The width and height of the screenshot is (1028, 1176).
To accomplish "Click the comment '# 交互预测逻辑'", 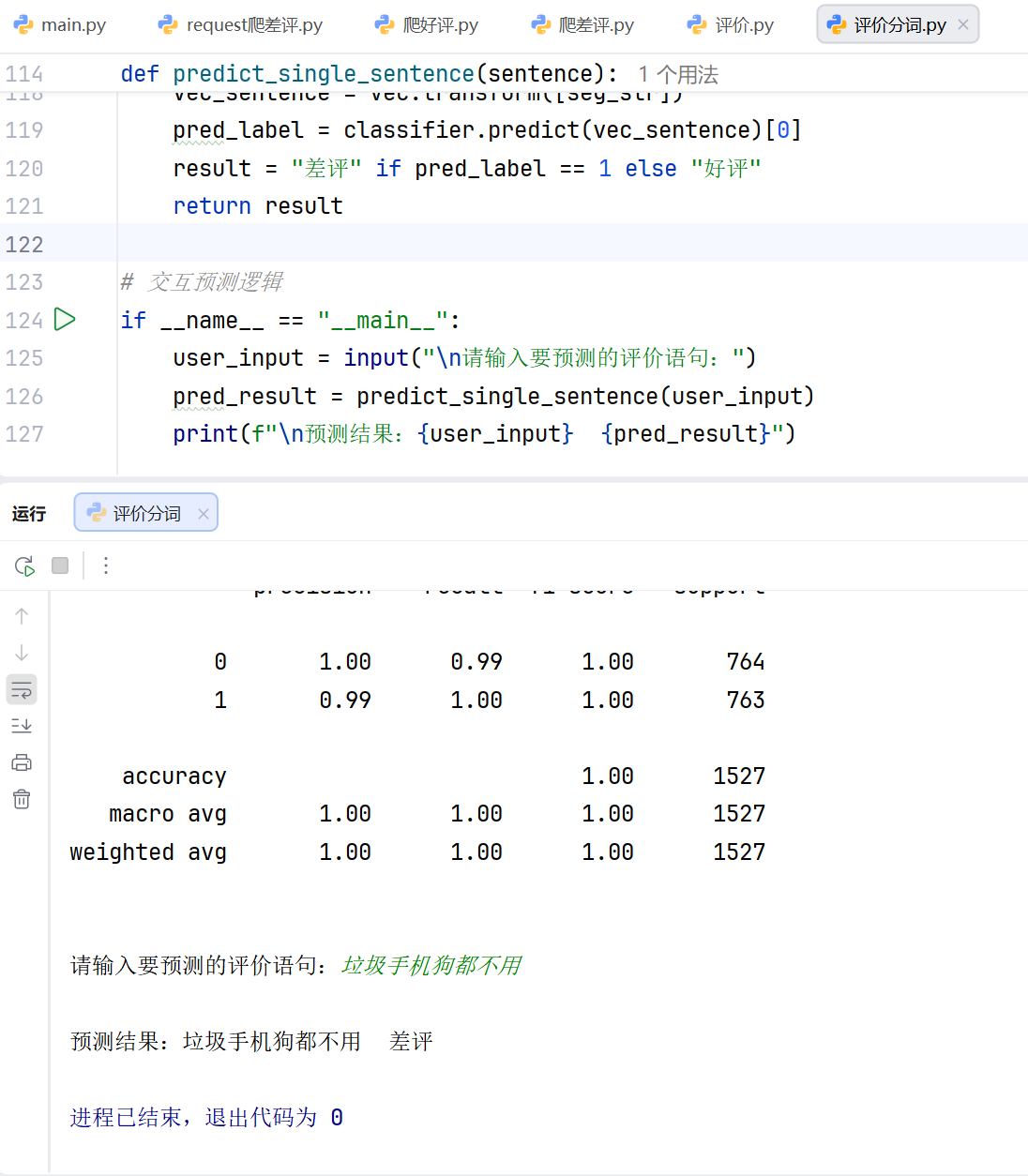I will click(x=202, y=282).
